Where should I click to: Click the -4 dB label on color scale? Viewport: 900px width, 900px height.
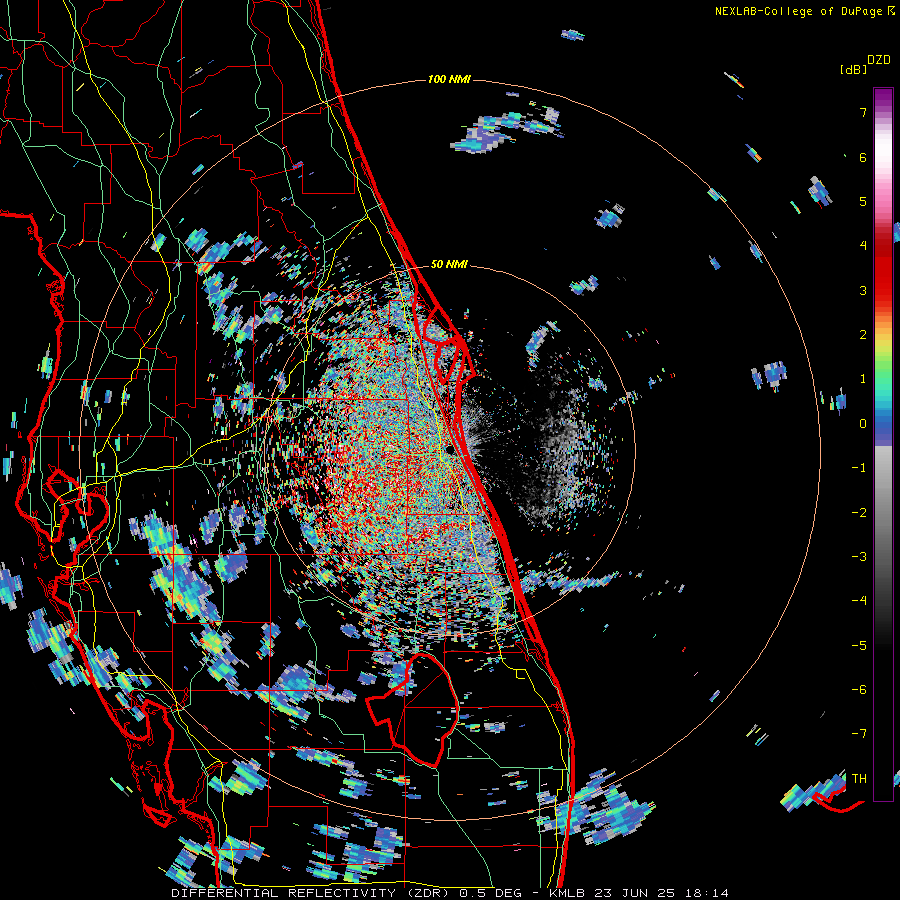point(859,601)
